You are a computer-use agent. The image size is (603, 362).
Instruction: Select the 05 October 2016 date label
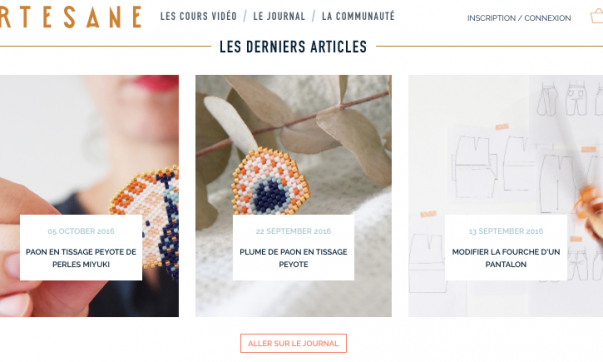[81, 231]
